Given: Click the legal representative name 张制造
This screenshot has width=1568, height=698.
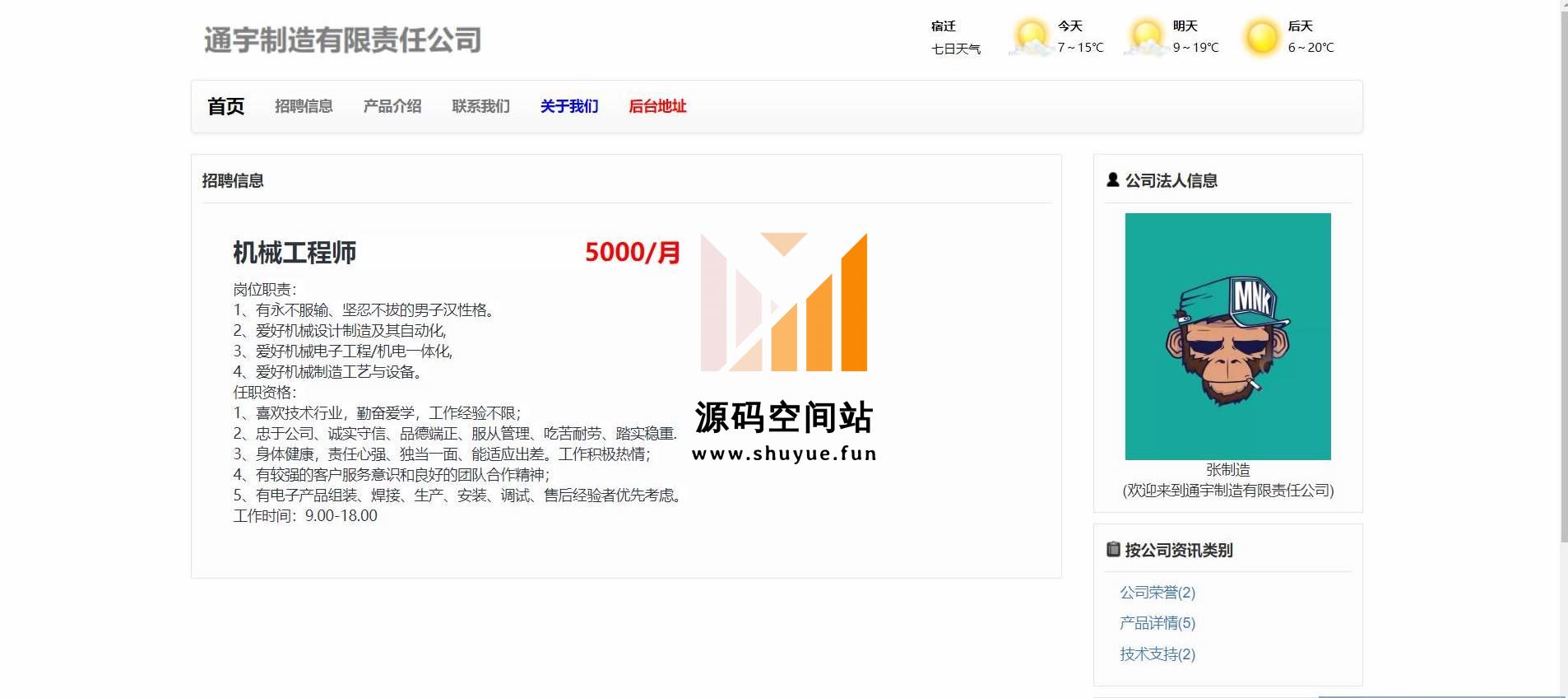Looking at the screenshot, I should 1227,470.
